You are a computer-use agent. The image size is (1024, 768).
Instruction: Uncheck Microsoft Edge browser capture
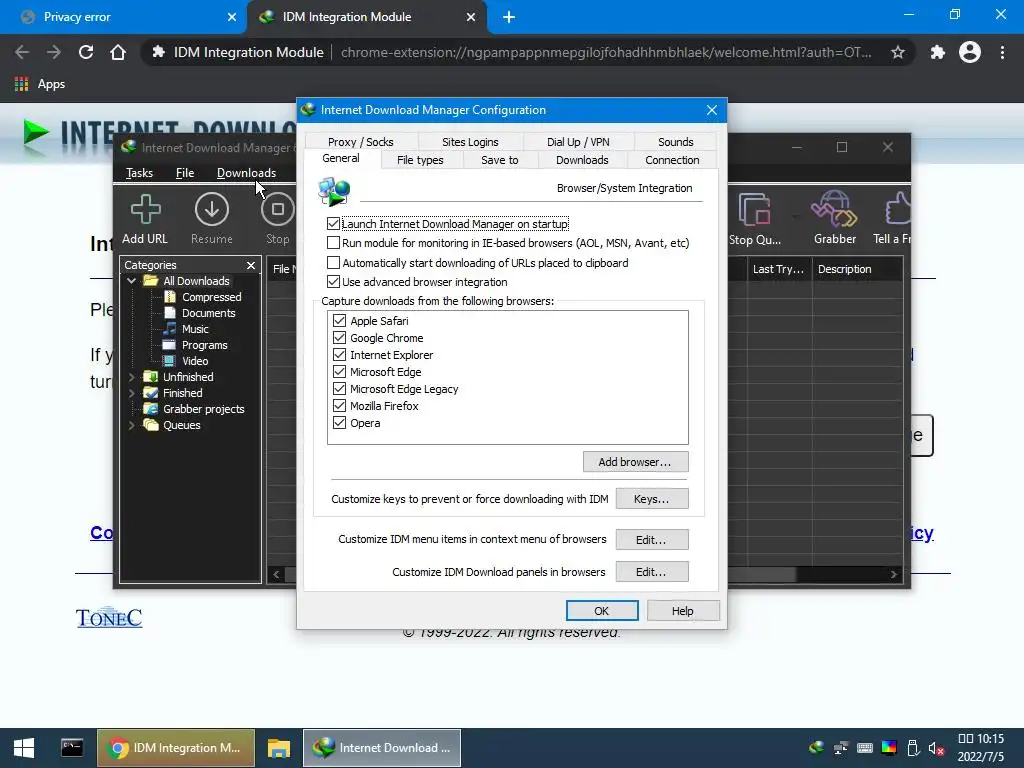click(339, 372)
